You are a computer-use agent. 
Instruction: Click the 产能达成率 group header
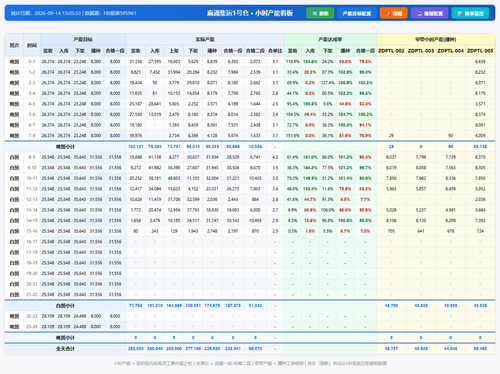[x=330, y=39]
